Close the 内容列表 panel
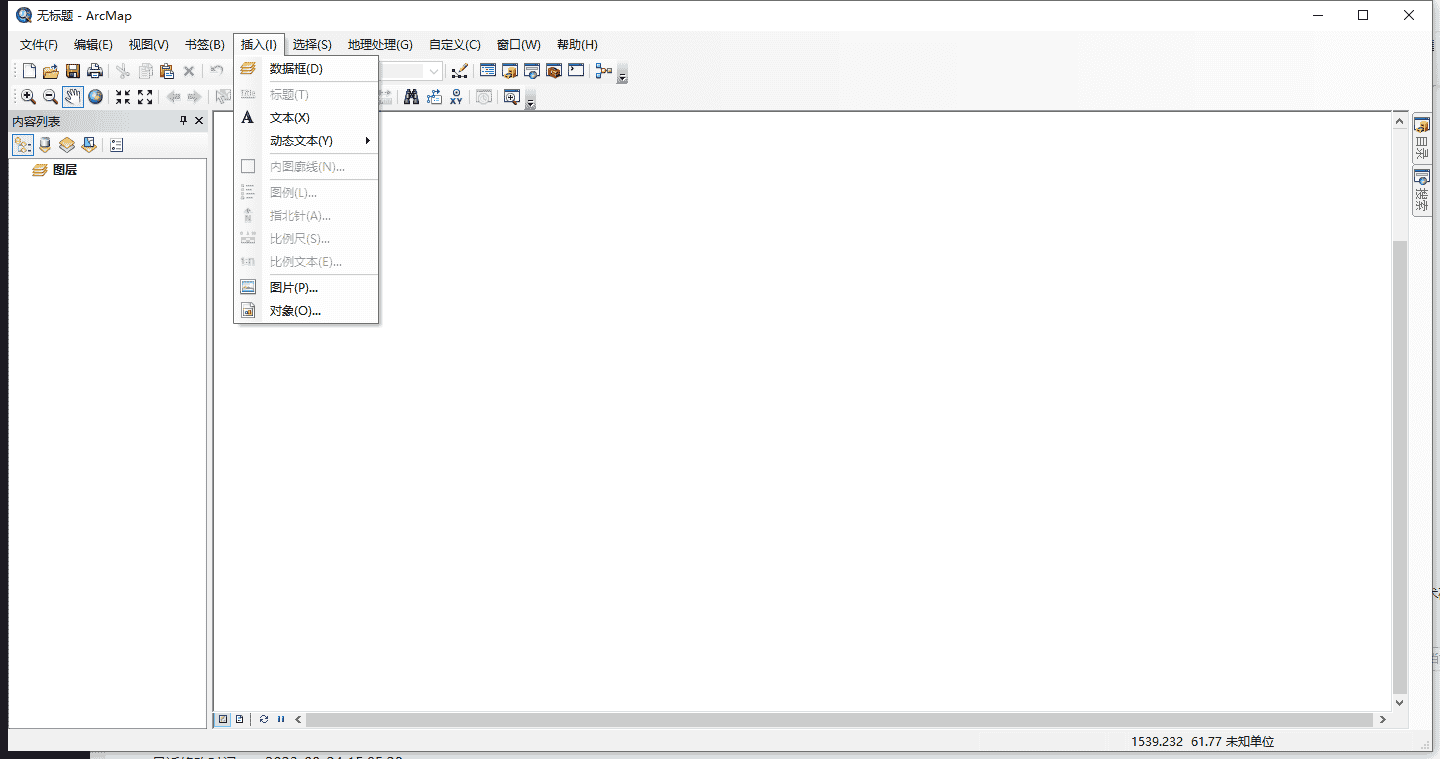This screenshot has height=759, width=1440. (x=199, y=121)
